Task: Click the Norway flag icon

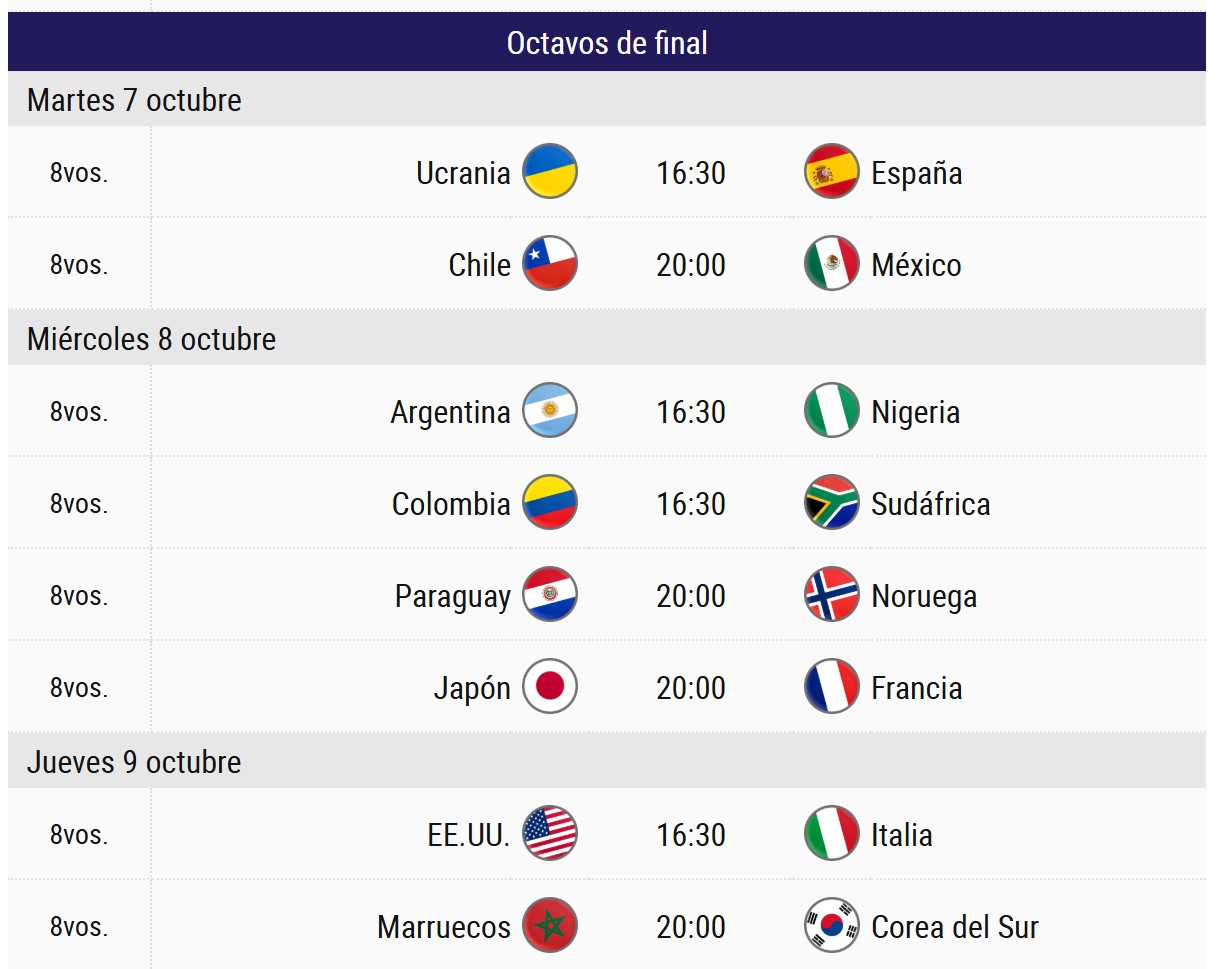Action: [832, 595]
